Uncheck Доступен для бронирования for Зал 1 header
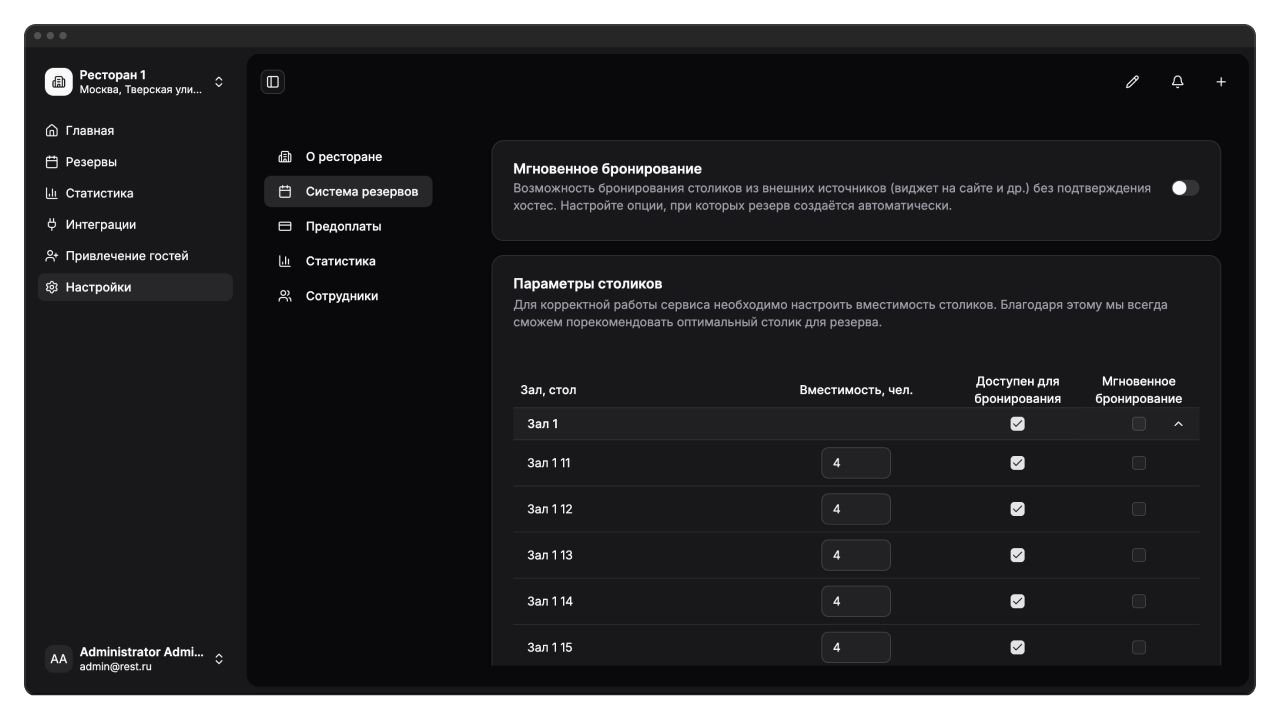This screenshot has height=720, width=1280. coord(1017,424)
